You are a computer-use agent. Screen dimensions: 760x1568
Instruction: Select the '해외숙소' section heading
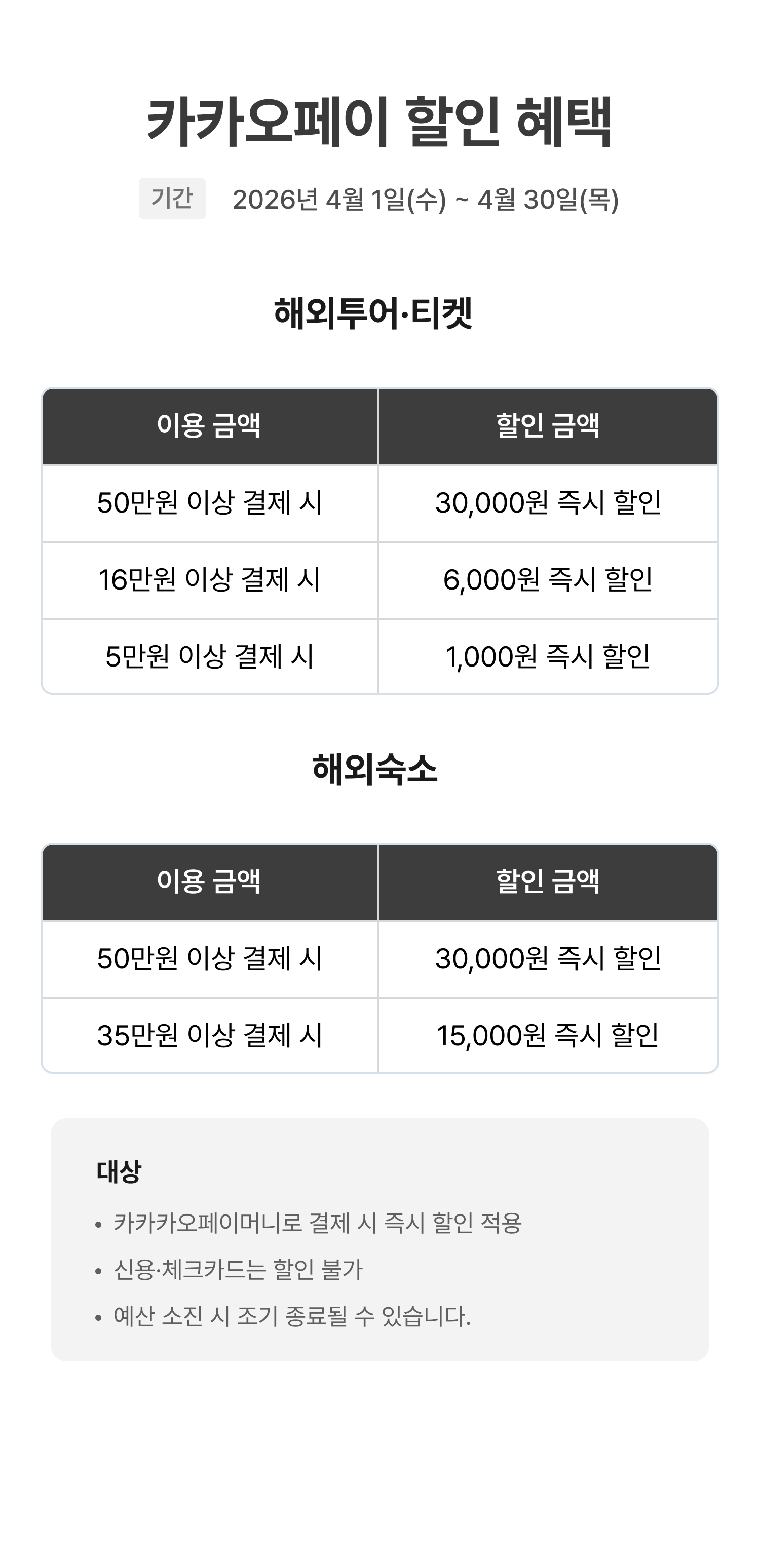click(374, 769)
